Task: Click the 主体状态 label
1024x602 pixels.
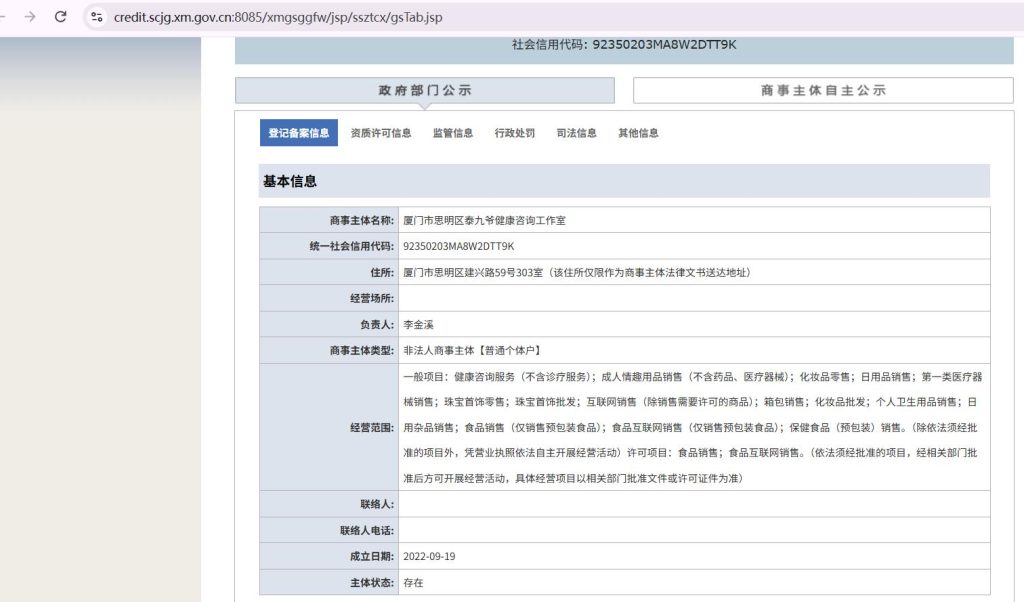Action: pos(372,582)
